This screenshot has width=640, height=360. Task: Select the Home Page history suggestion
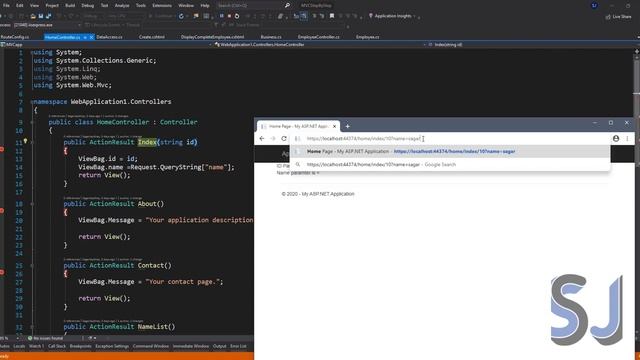[x=450, y=151]
